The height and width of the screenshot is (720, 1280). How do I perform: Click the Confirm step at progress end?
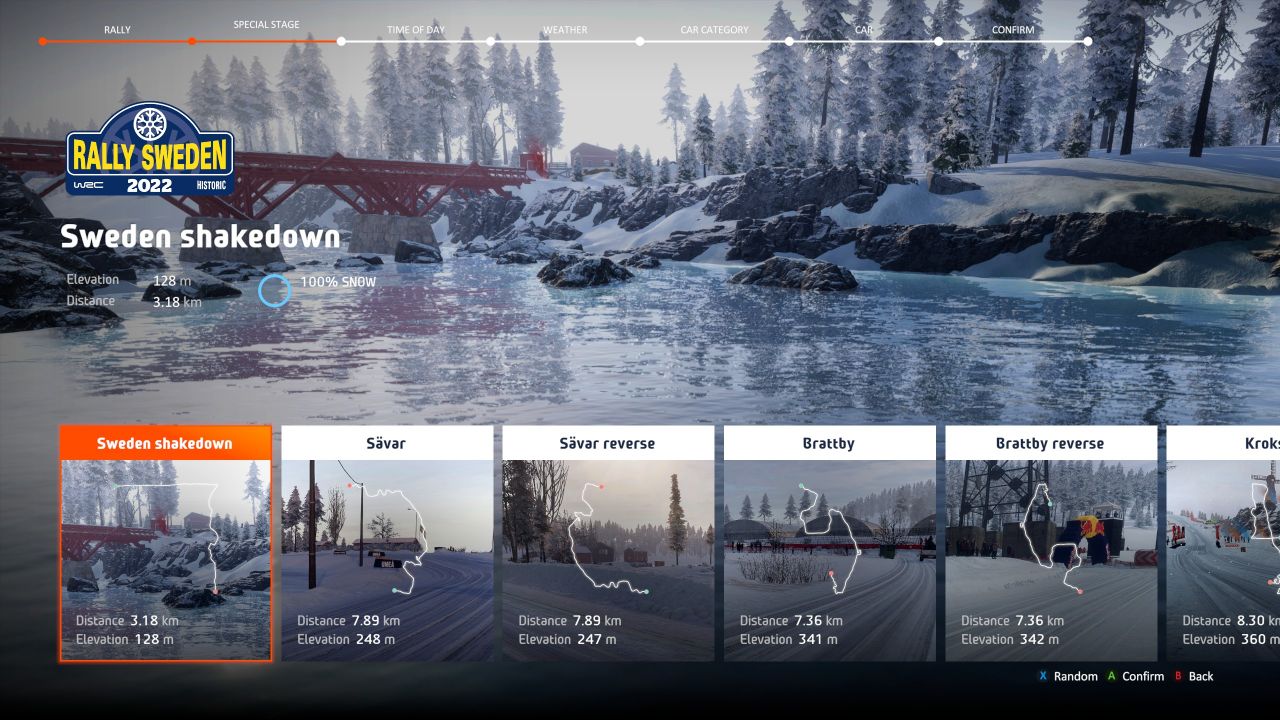[1013, 30]
